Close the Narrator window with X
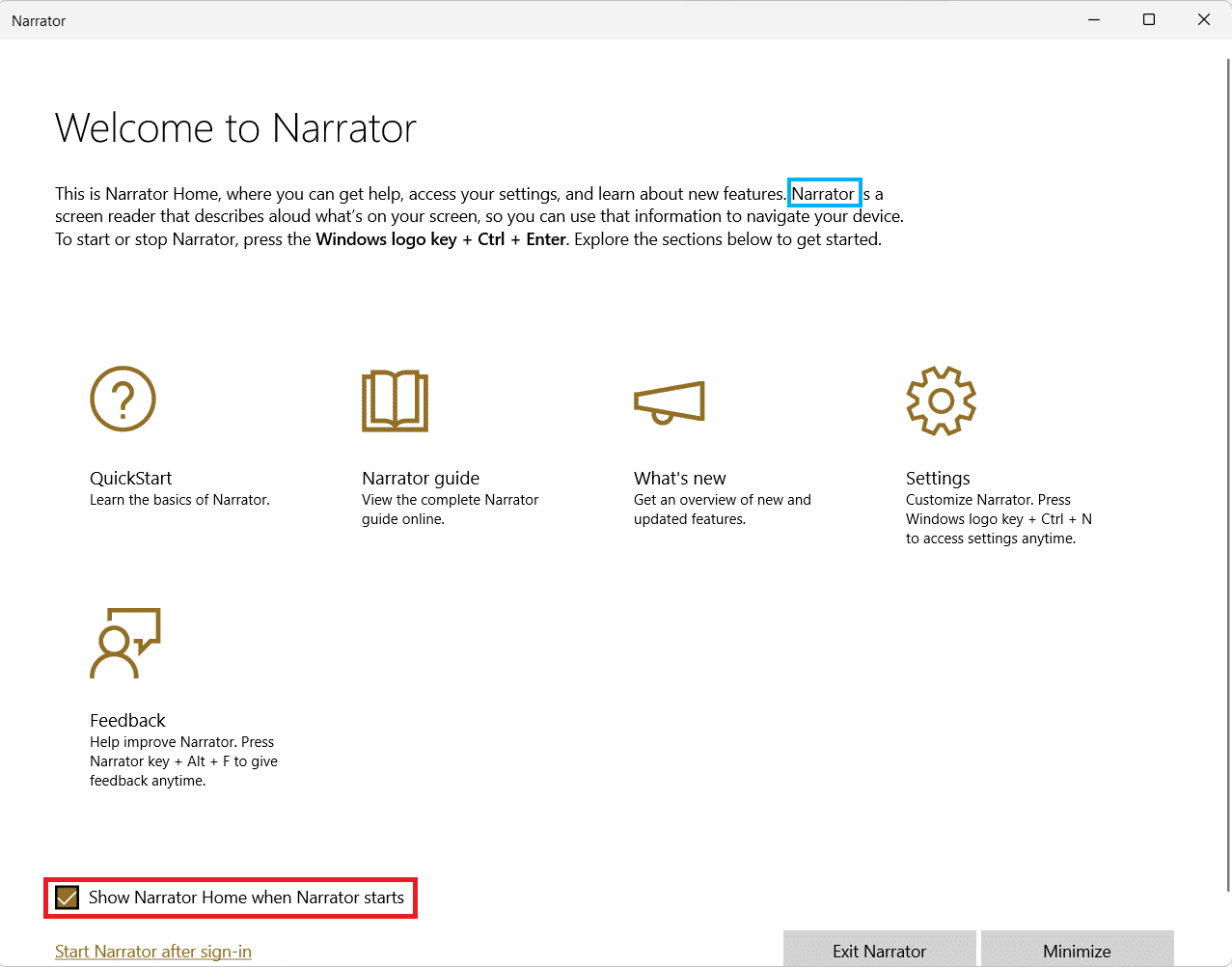Image resolution: width=1232 pixels, height=967 pixels. point(1203,20)
